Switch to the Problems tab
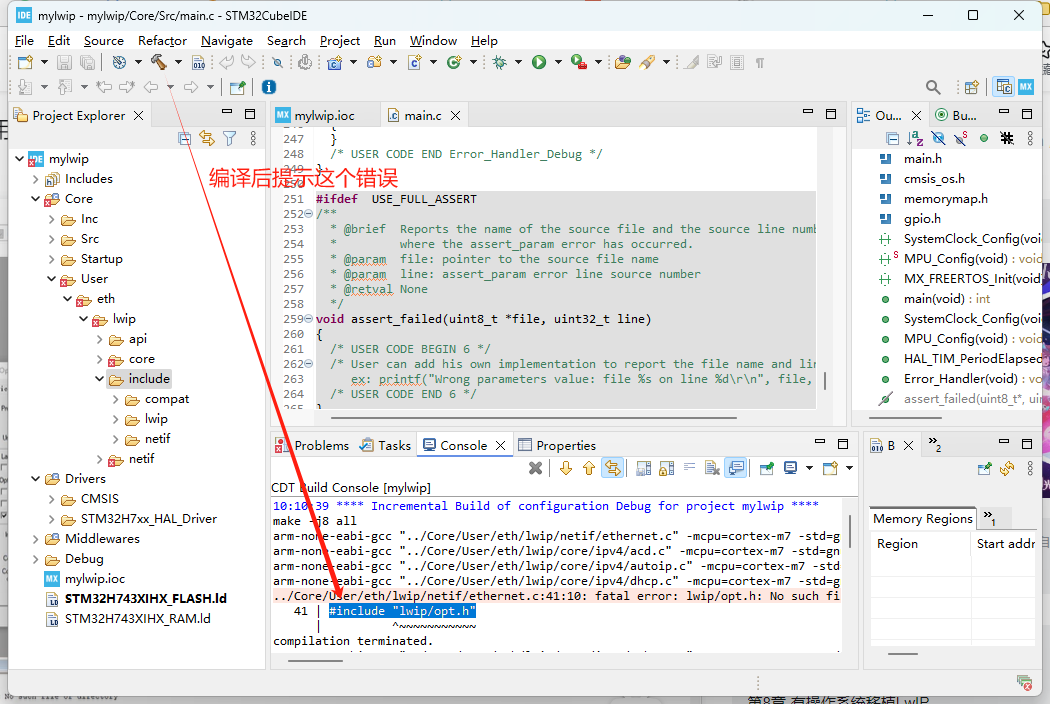 pyautogui.click(x=321, y=445)
